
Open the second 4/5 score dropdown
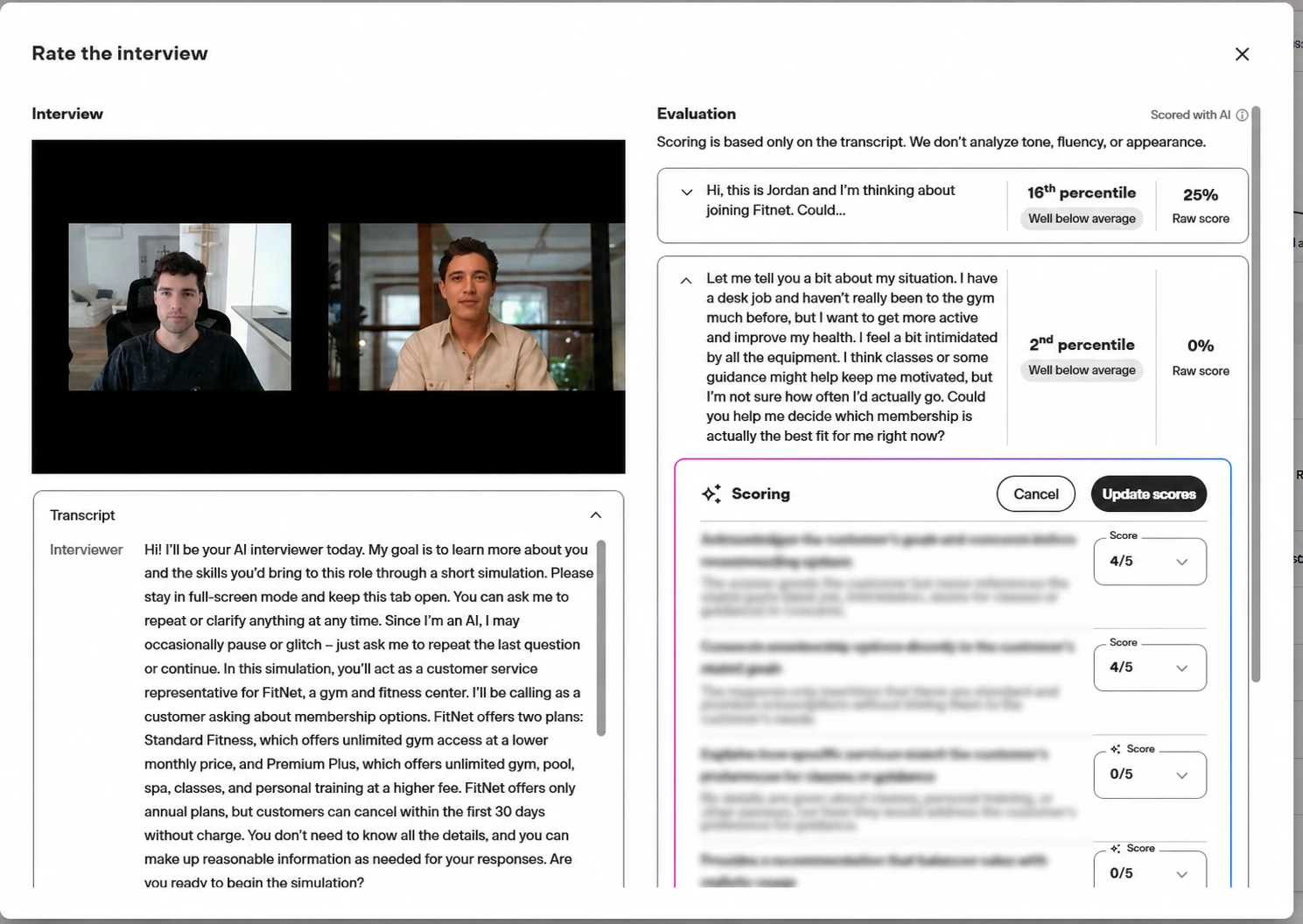click(x=1150, y=668)
